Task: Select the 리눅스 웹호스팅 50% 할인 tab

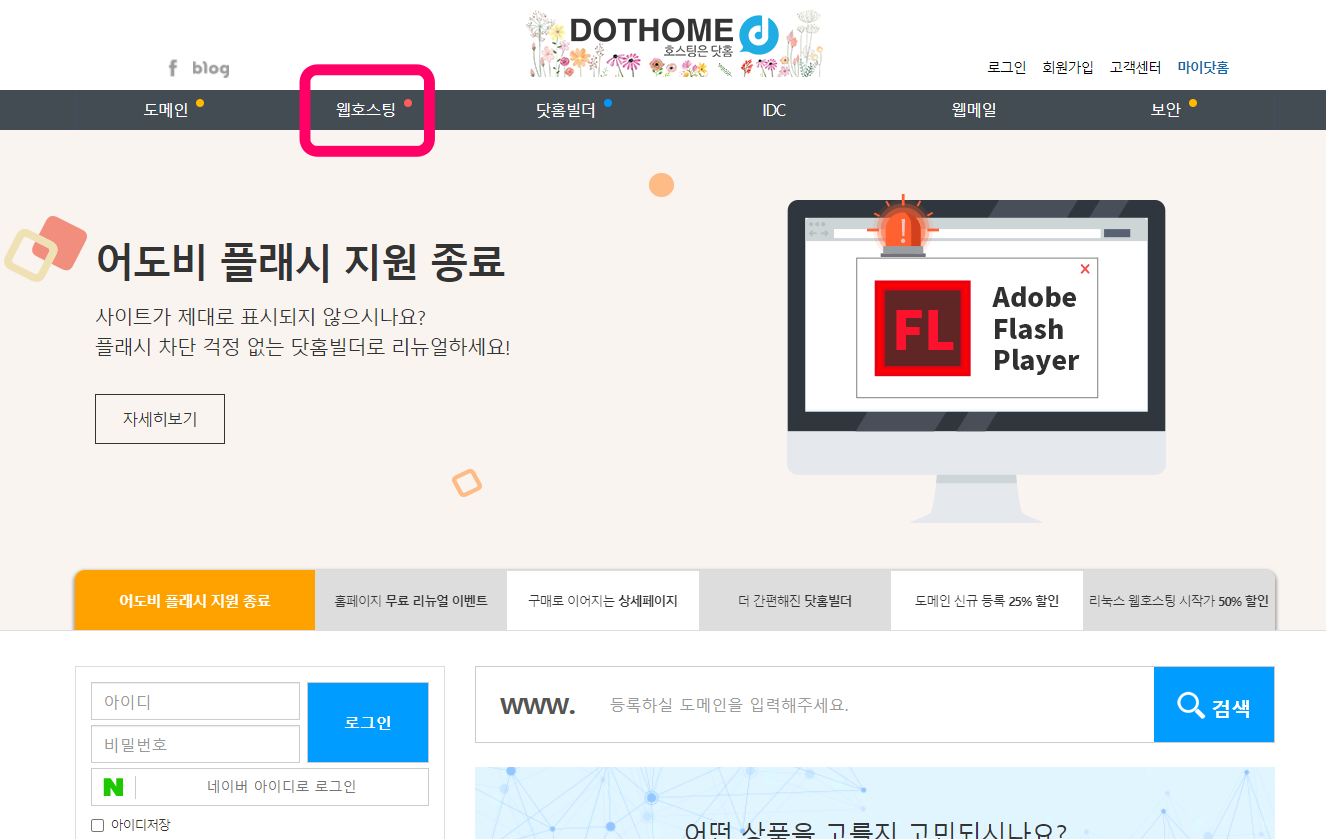Action: 1179,601
